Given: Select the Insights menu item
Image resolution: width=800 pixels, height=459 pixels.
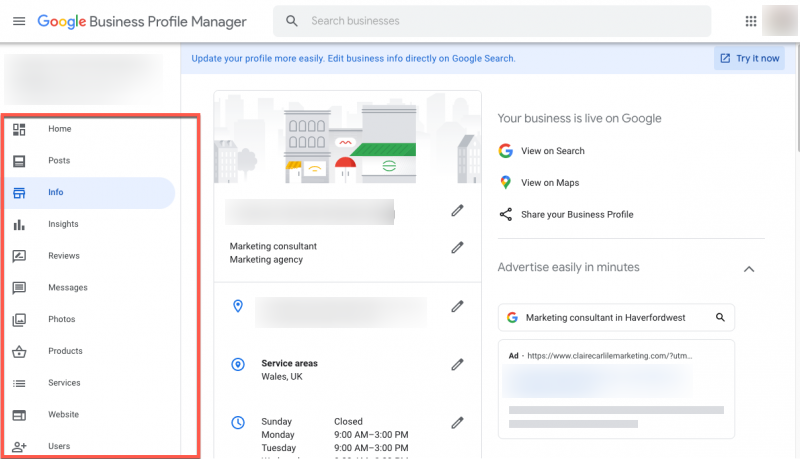Looking at the screenshot, I should coord(63,224).
